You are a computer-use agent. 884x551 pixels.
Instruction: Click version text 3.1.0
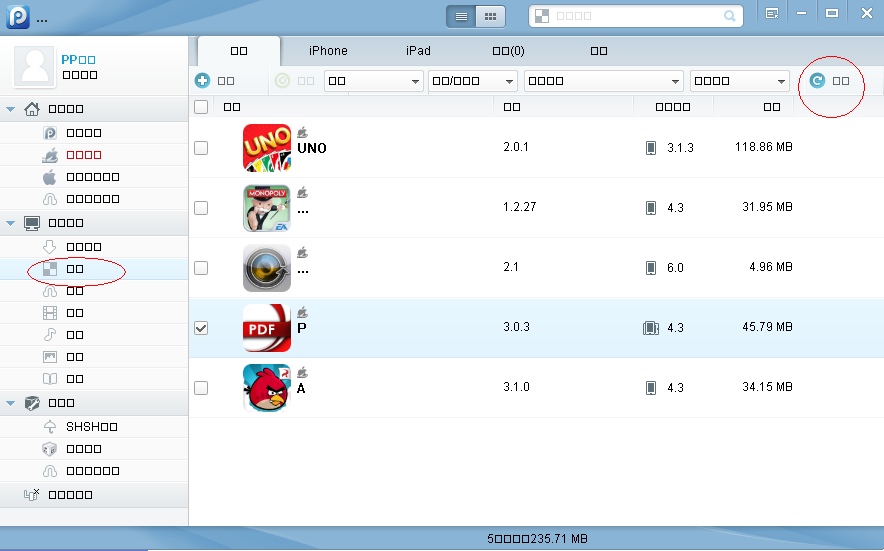pyautogui.click(x=516, y=387)
